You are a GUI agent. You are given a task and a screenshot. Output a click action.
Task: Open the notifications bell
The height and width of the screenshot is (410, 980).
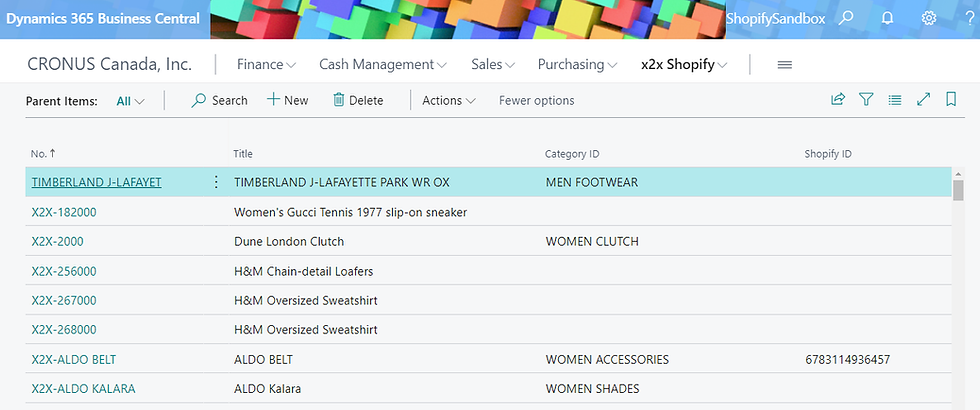(887, 18)
